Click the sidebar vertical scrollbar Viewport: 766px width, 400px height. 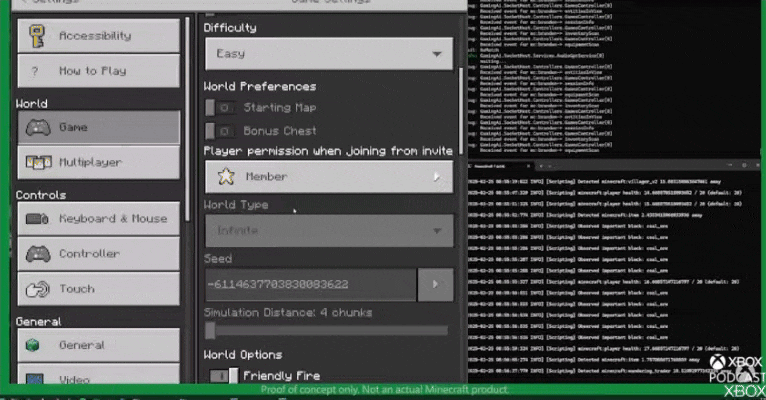[188, 120]
